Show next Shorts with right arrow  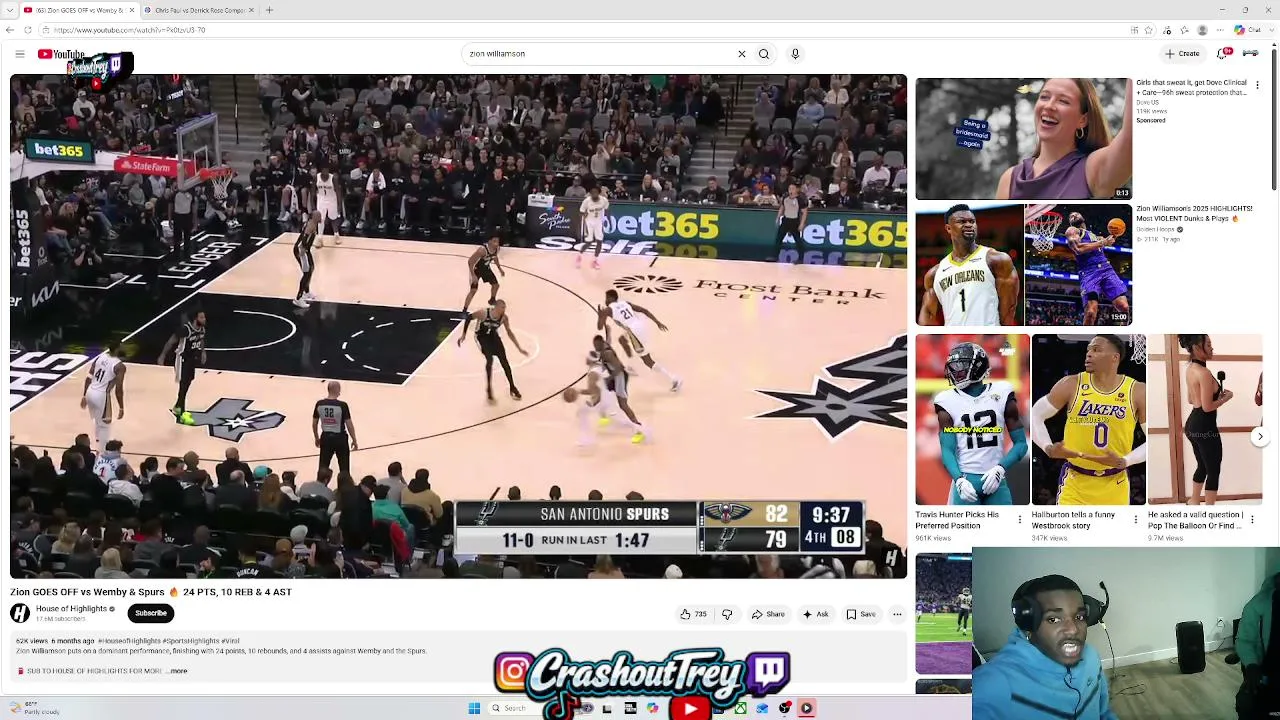1260,436
